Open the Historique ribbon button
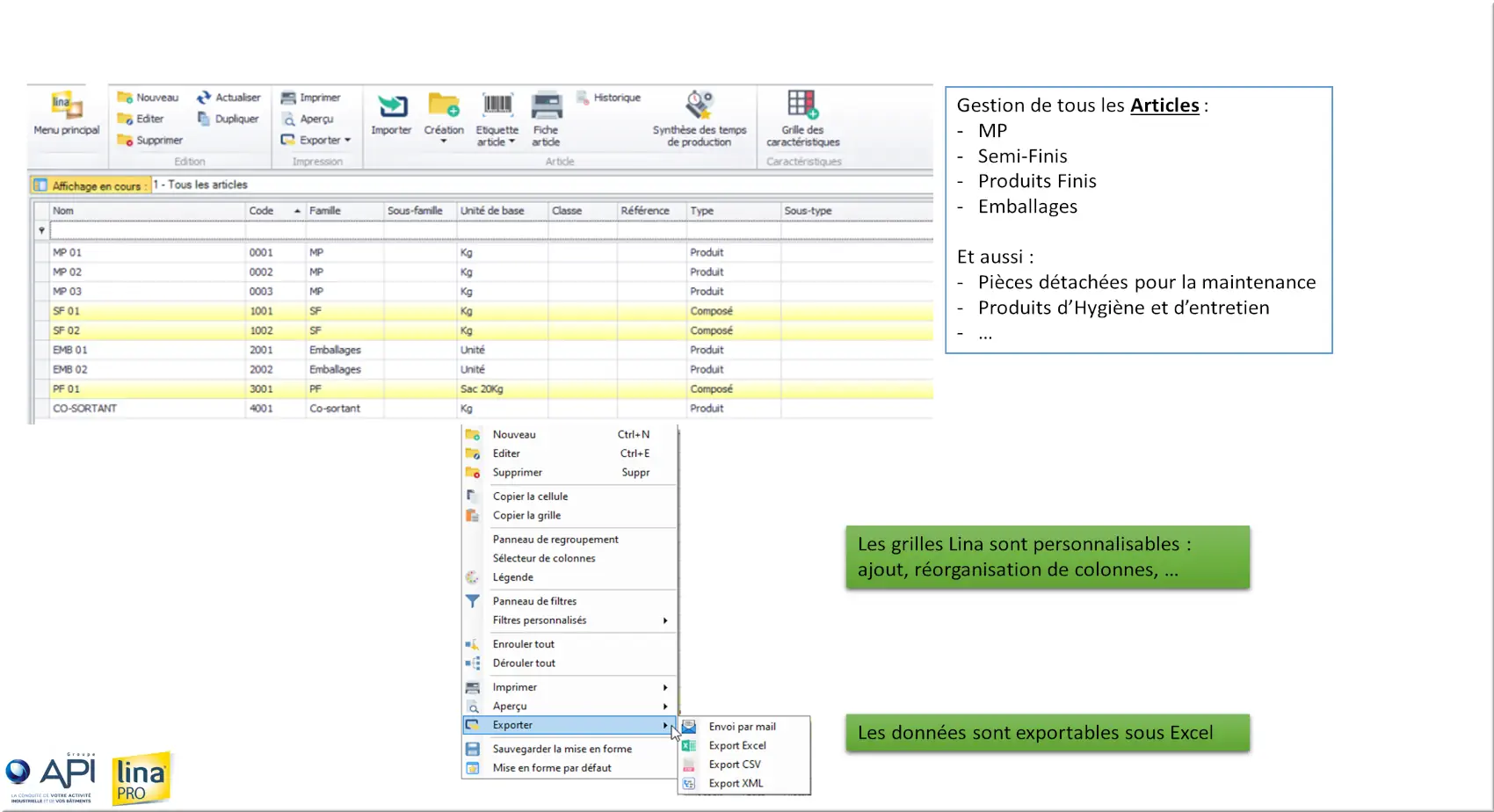The width and height of the screenshot is (1494, 812). (608, 98)
